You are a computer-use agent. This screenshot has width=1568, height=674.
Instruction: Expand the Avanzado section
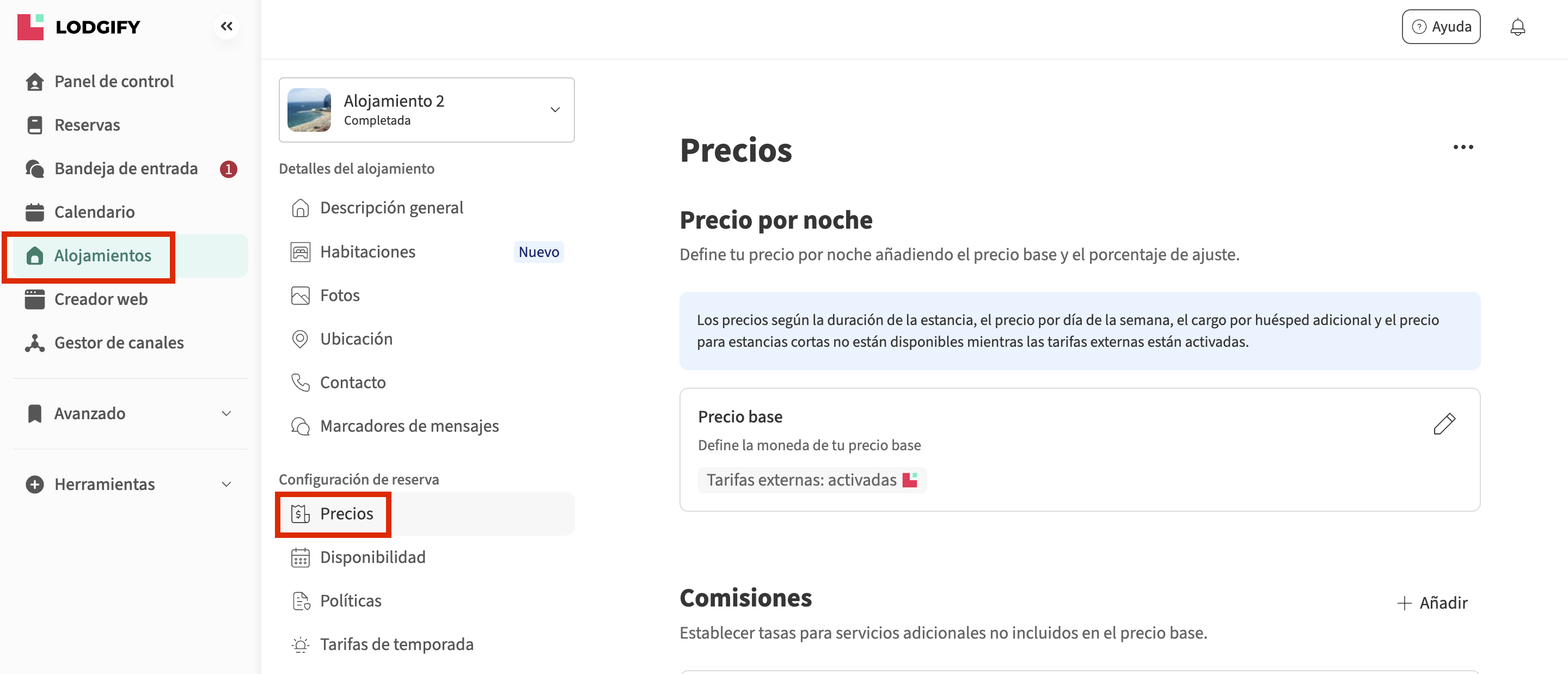(x=226, y=413)
